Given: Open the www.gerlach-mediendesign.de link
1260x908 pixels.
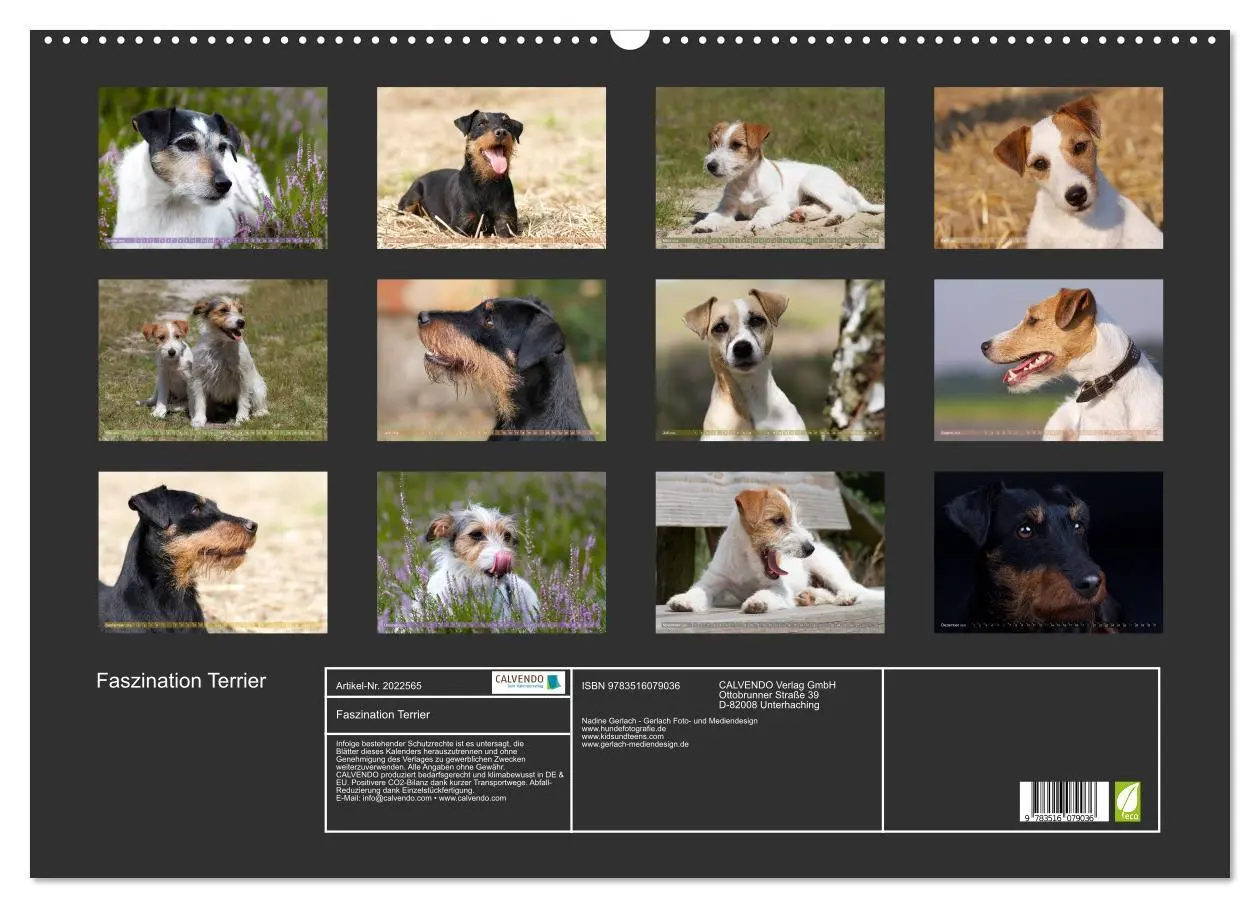Looking at the screenshot, I should (633, 744).
